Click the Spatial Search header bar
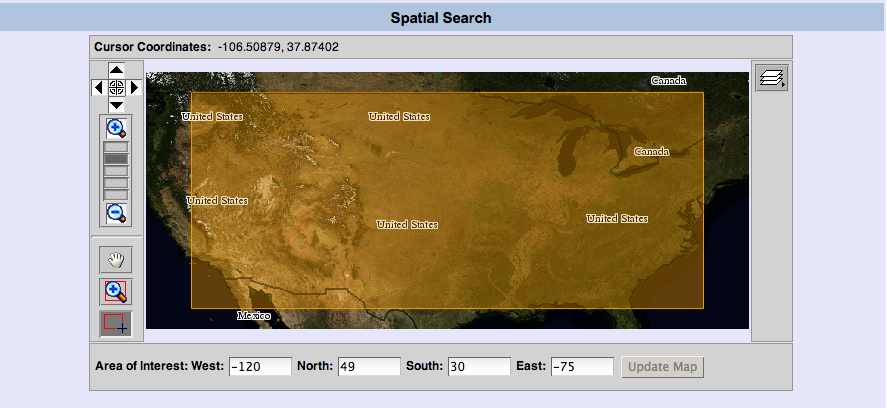The width and height of the screenshot is (887, 408). 443,18
